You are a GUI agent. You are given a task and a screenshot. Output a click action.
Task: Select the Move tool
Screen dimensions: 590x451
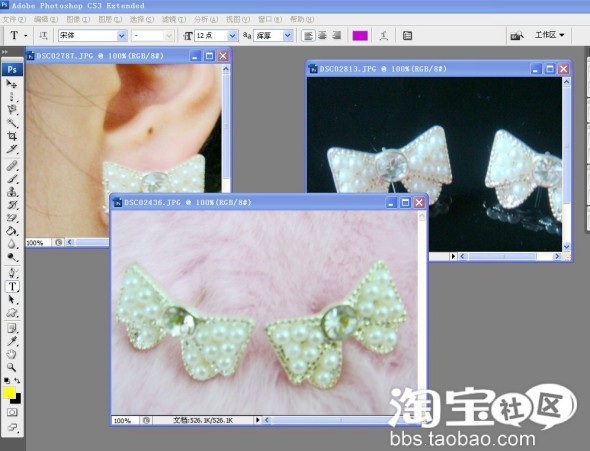click(x=12, y=84)
